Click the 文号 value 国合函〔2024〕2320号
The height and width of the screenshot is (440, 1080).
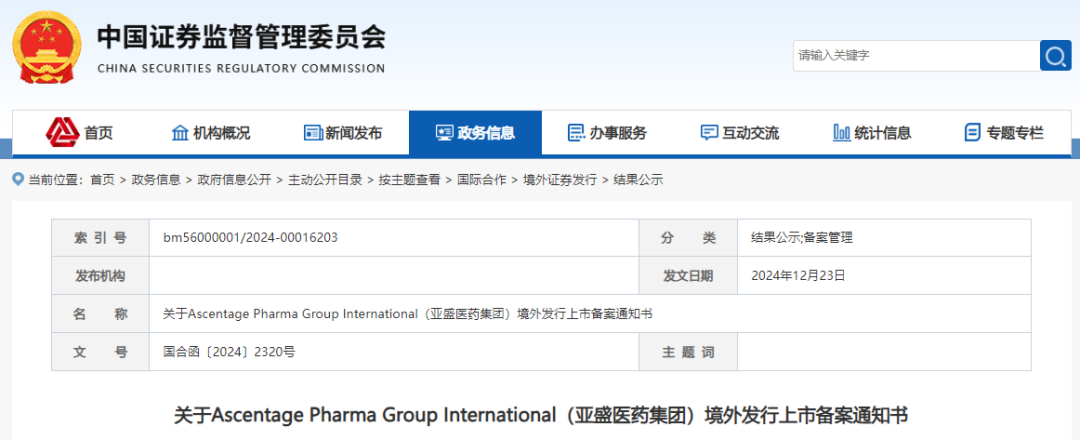pyautogui.click(x=229, y=352)
